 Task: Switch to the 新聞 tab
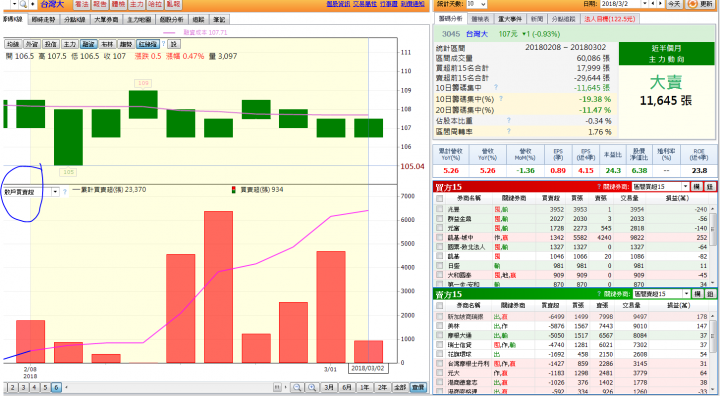tap(536, 19)
